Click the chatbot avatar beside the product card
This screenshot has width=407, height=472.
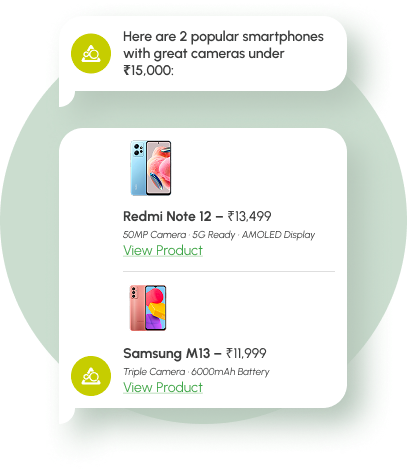point(91,376)
